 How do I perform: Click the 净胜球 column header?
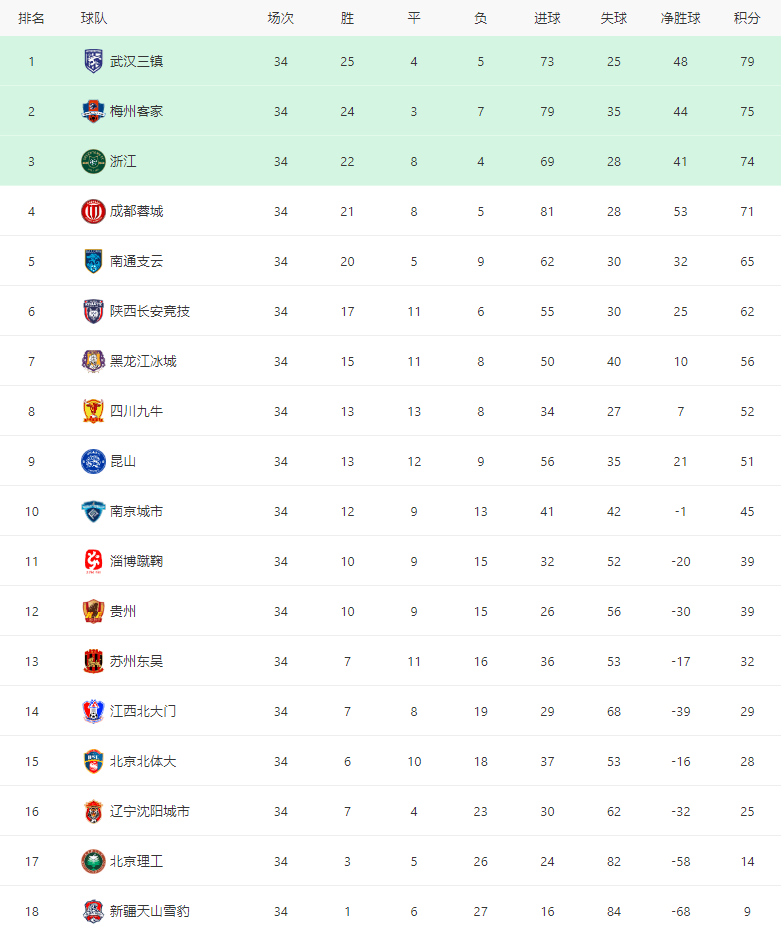(680, 18)
